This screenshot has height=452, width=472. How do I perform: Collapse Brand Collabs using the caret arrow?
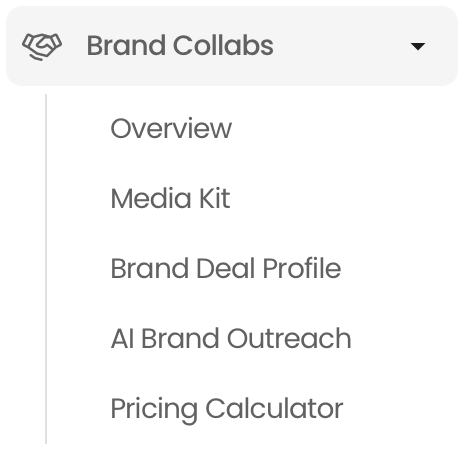418,46
